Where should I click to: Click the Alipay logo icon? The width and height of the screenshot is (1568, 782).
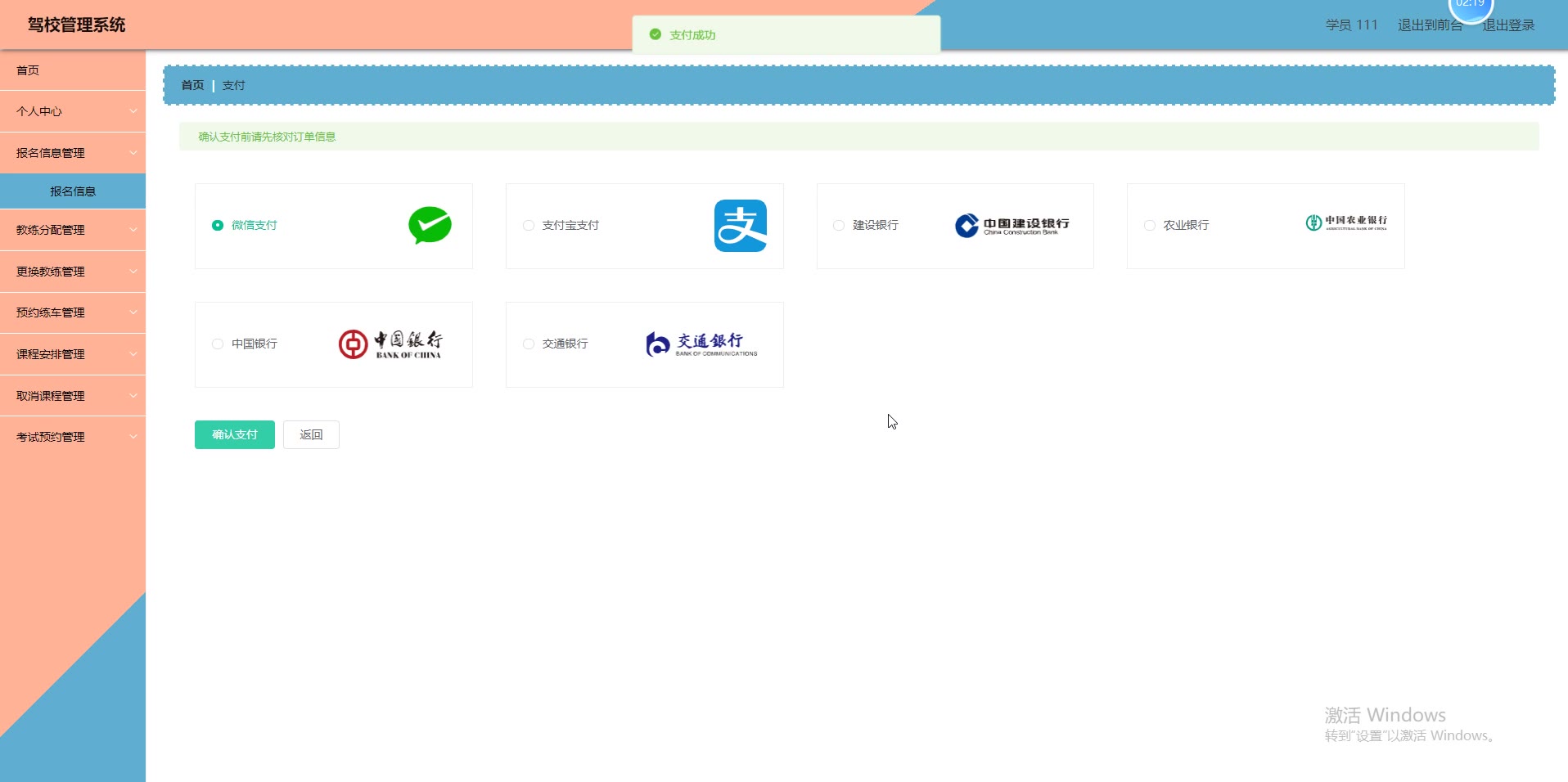741,226
